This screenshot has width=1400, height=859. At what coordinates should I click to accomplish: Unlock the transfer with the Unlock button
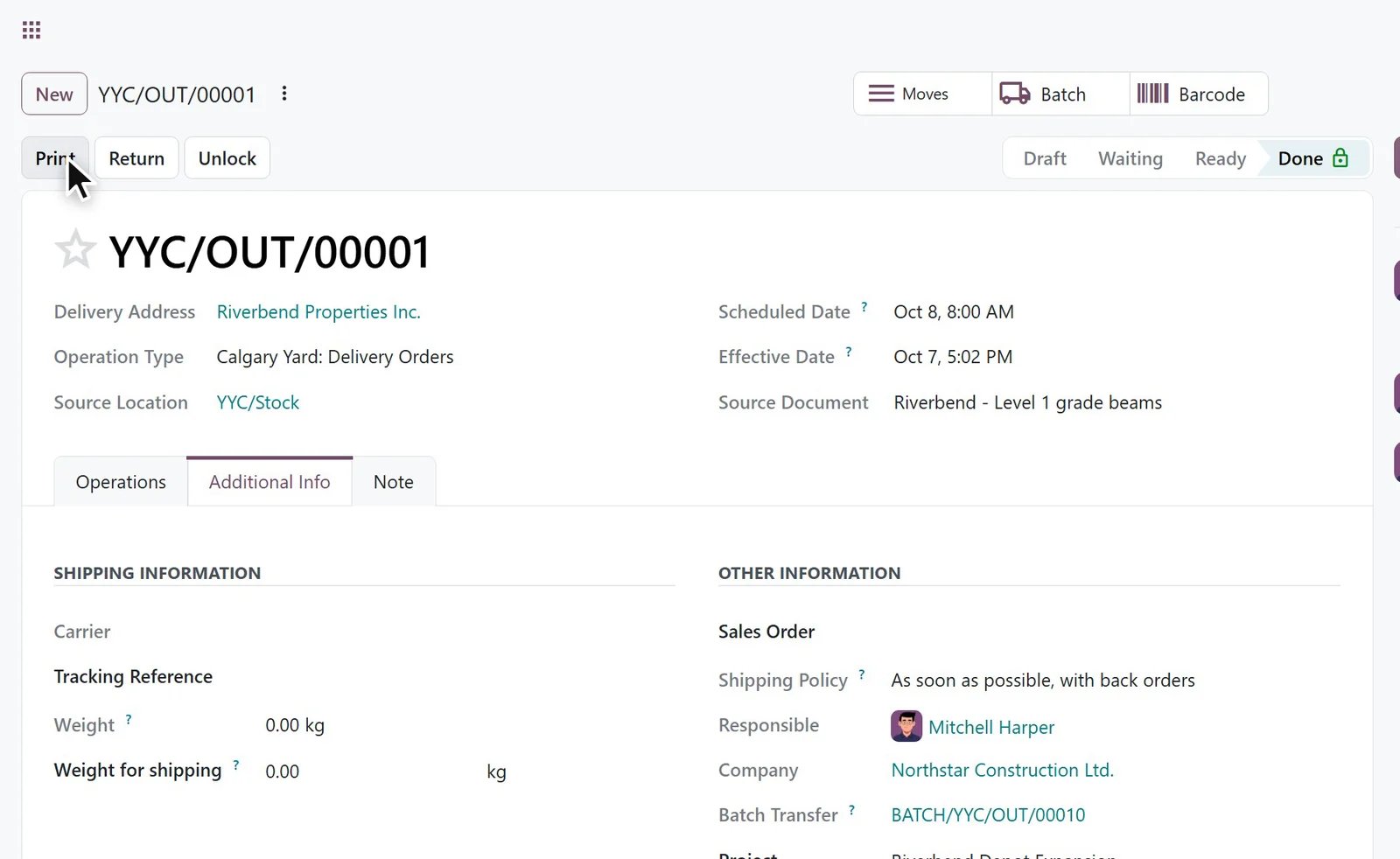(227, 158)
